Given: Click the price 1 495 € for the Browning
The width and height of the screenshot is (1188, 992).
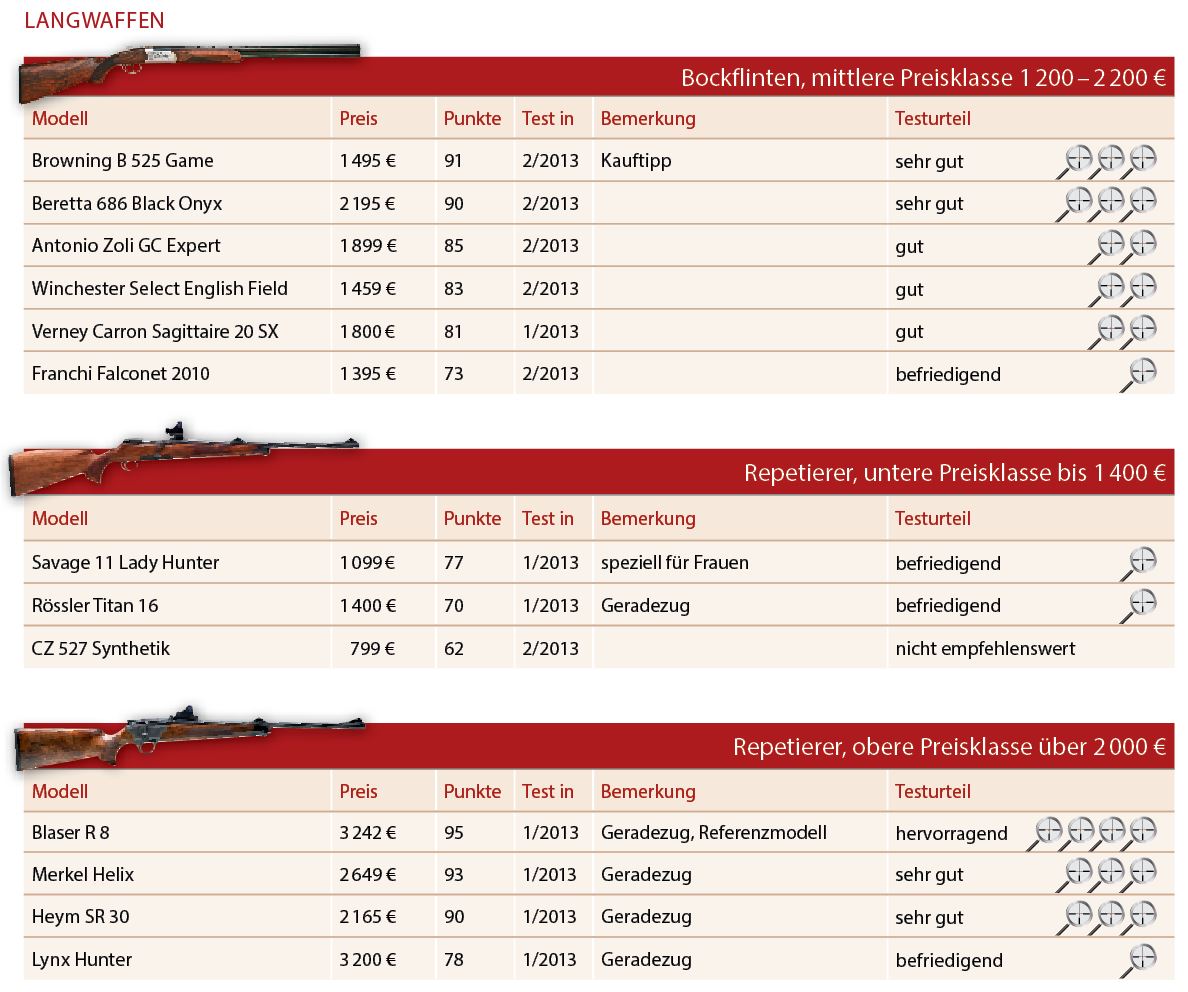Looking at the screenshot, I should click(x=367, y=161).
